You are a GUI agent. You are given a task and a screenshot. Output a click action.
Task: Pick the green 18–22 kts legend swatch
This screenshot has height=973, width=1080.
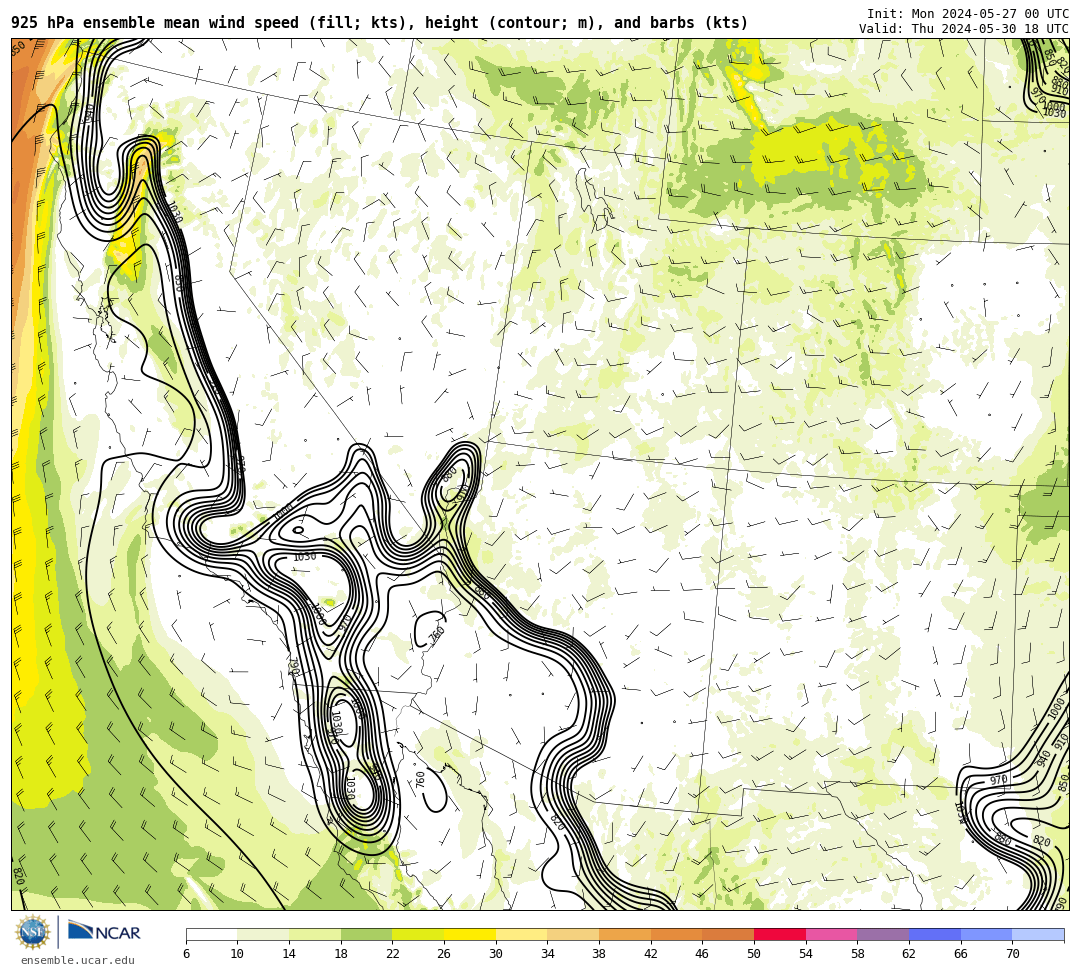(x=366, y=934)
